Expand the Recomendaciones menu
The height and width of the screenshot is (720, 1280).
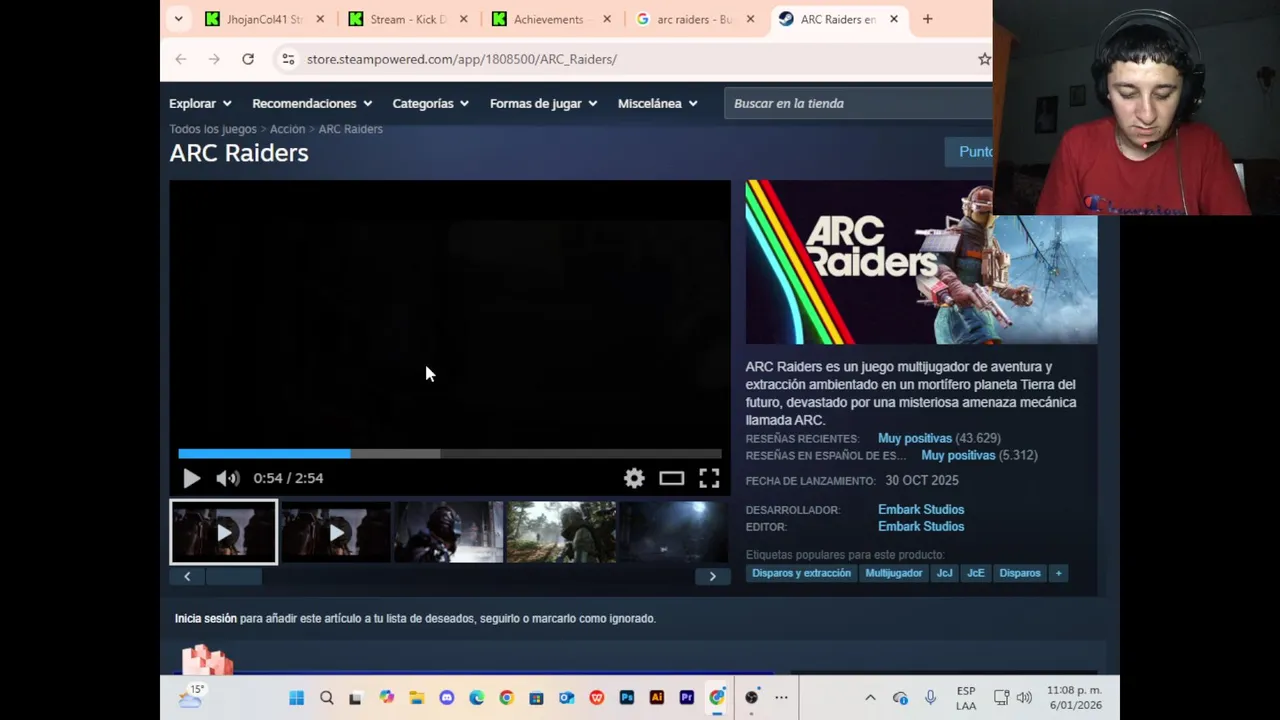pos(312,103)
